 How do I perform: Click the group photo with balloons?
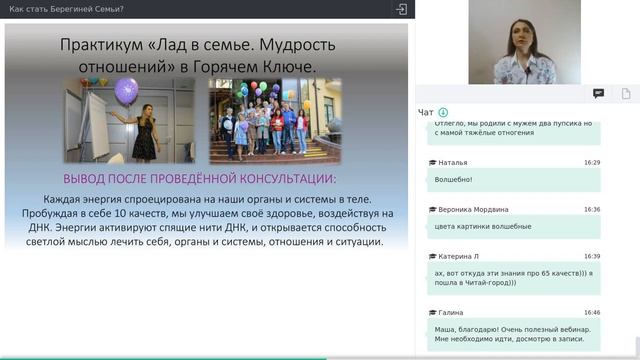click(275, 121)
